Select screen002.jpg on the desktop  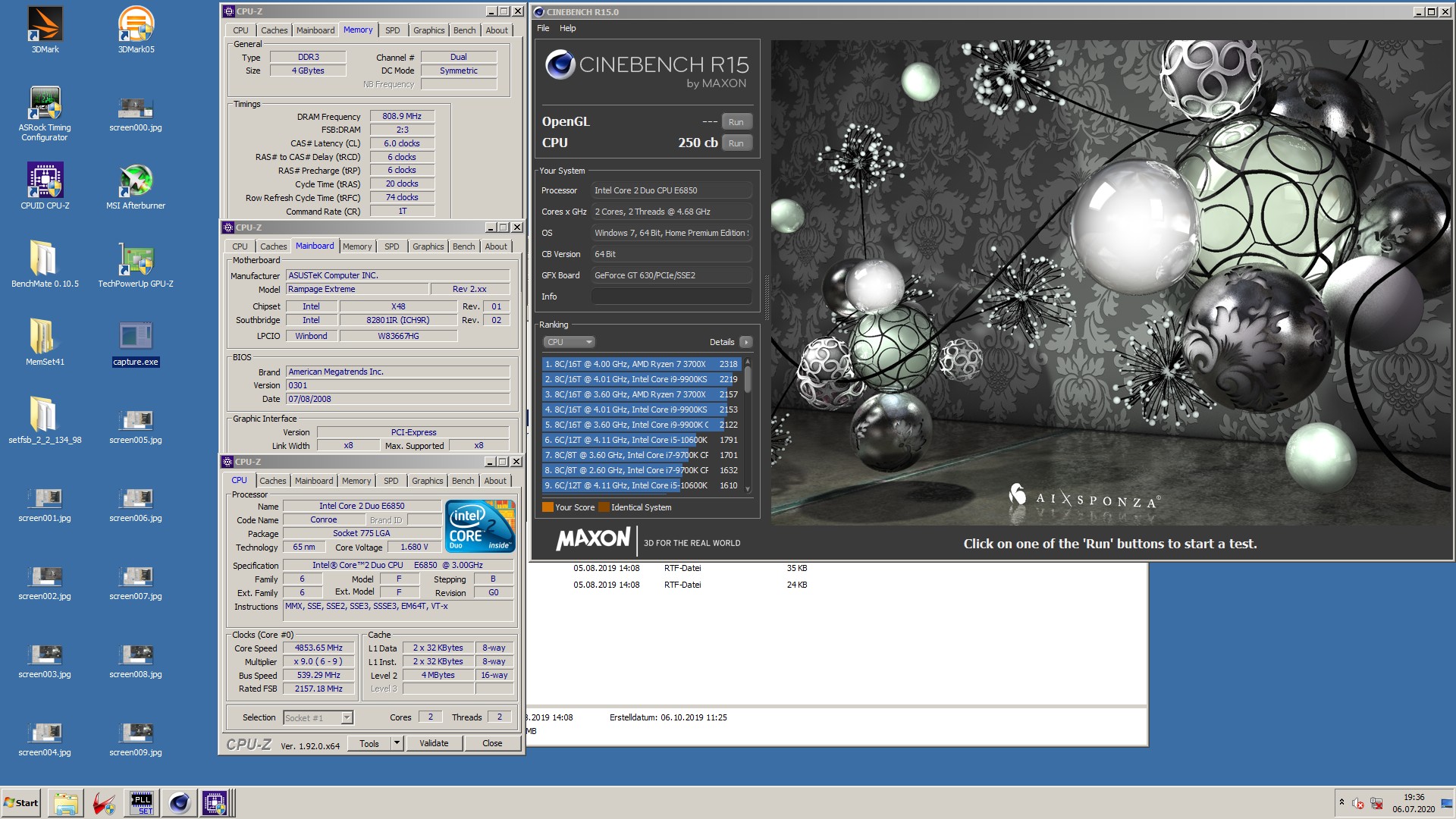45,583
